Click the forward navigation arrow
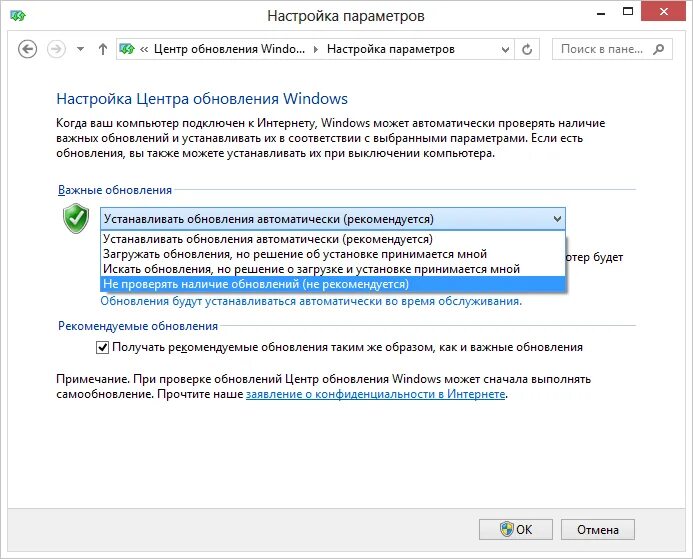The image size is (693, 559). click(x=56, y=49)
